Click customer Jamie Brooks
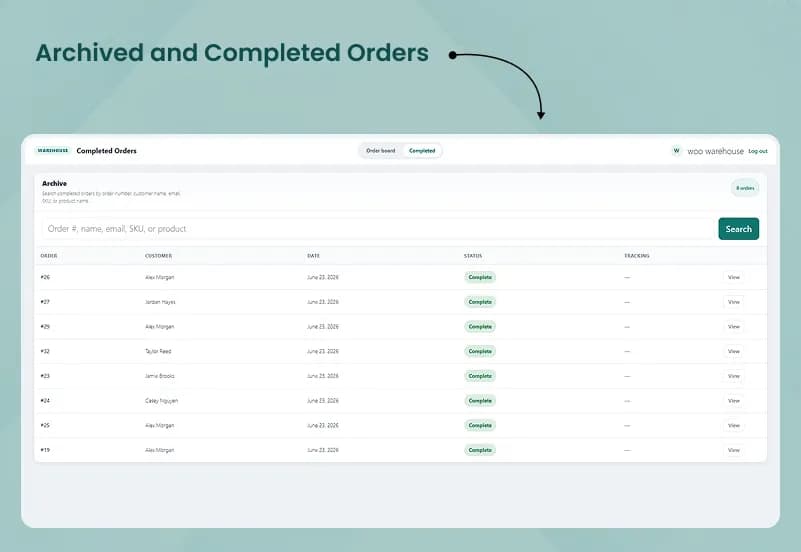 click(x=159, y=376)
